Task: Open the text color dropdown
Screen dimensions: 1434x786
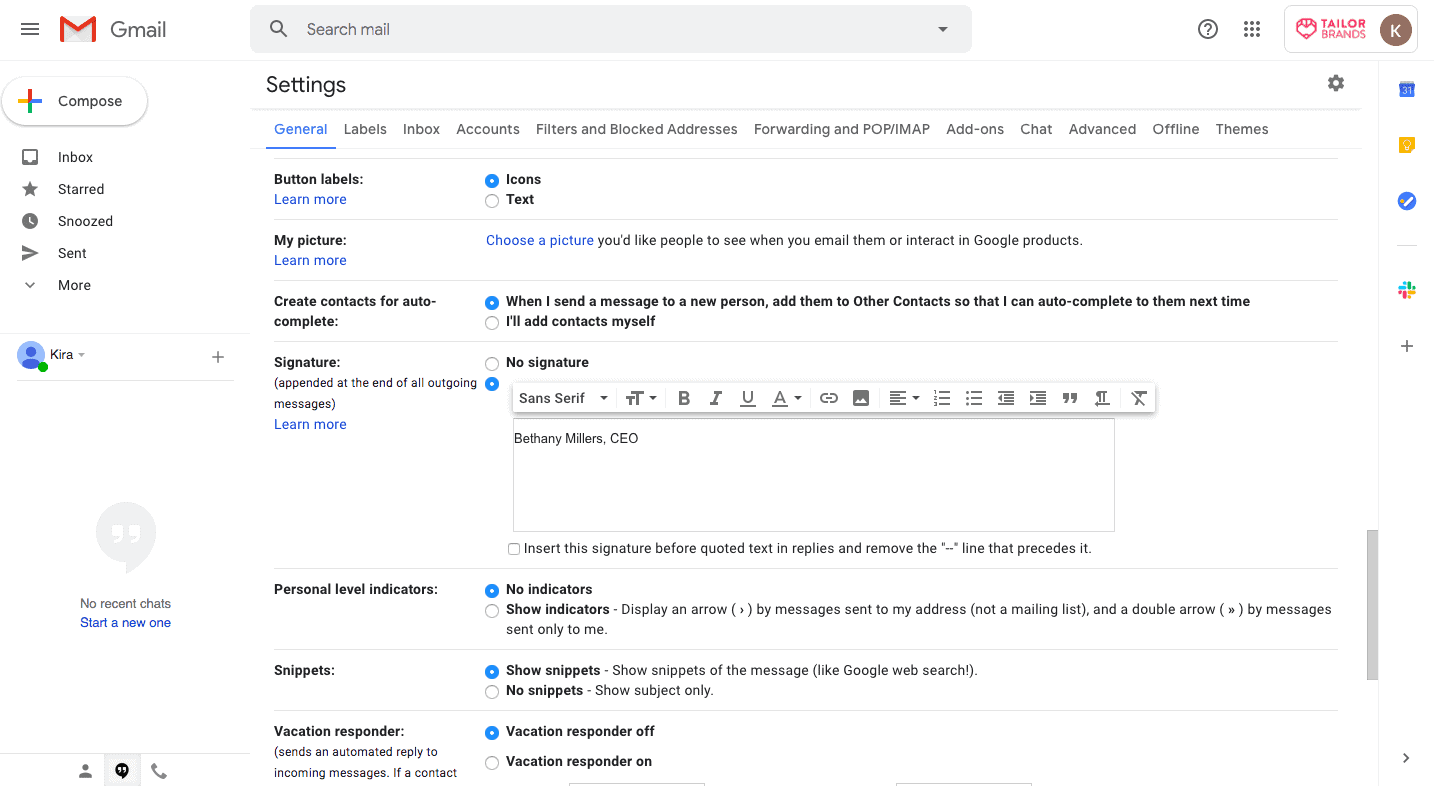Action: pyautogui.click(x=787, y=398)
